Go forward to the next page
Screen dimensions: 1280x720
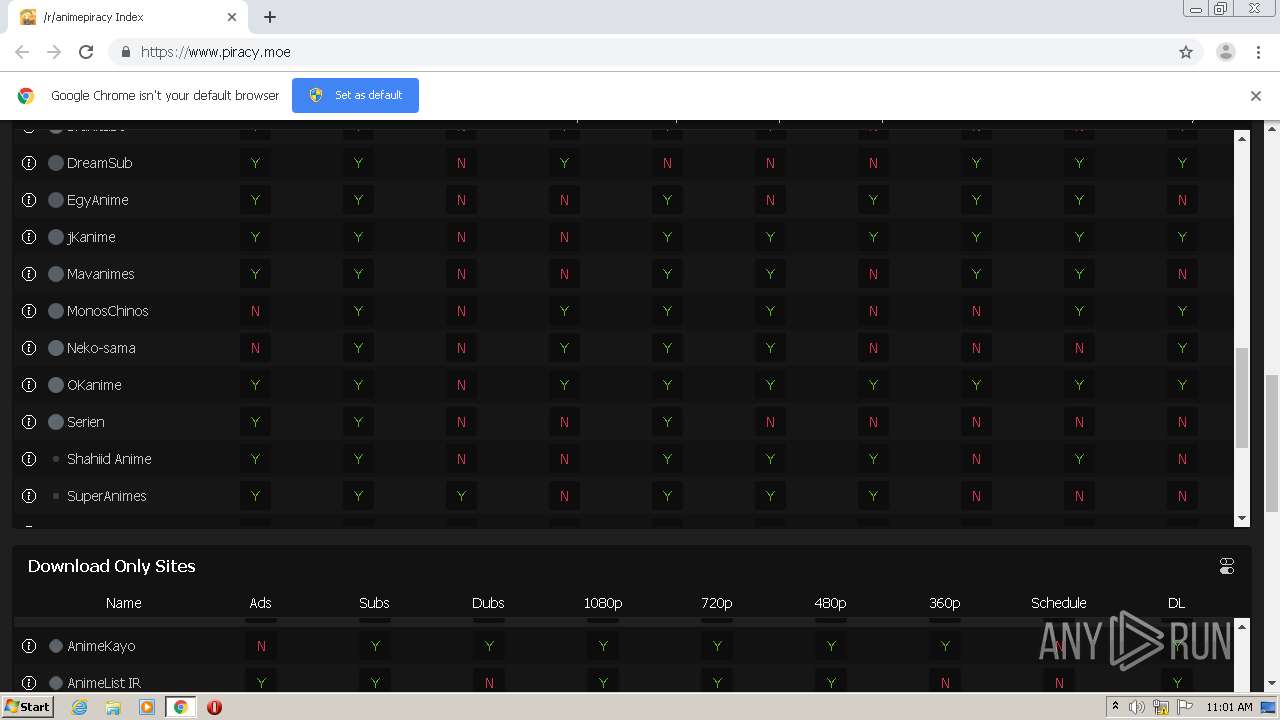pos(54,52)
